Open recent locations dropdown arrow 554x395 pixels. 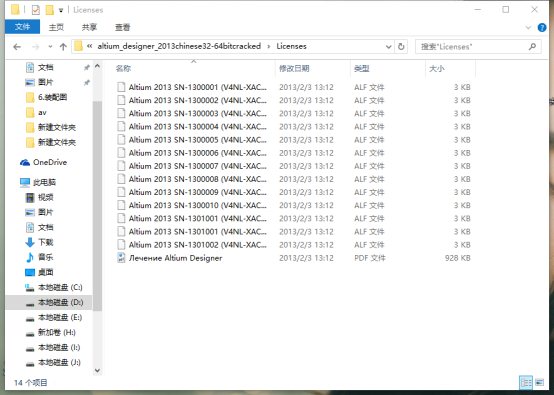pyautogui.click(x=50, y=47)
